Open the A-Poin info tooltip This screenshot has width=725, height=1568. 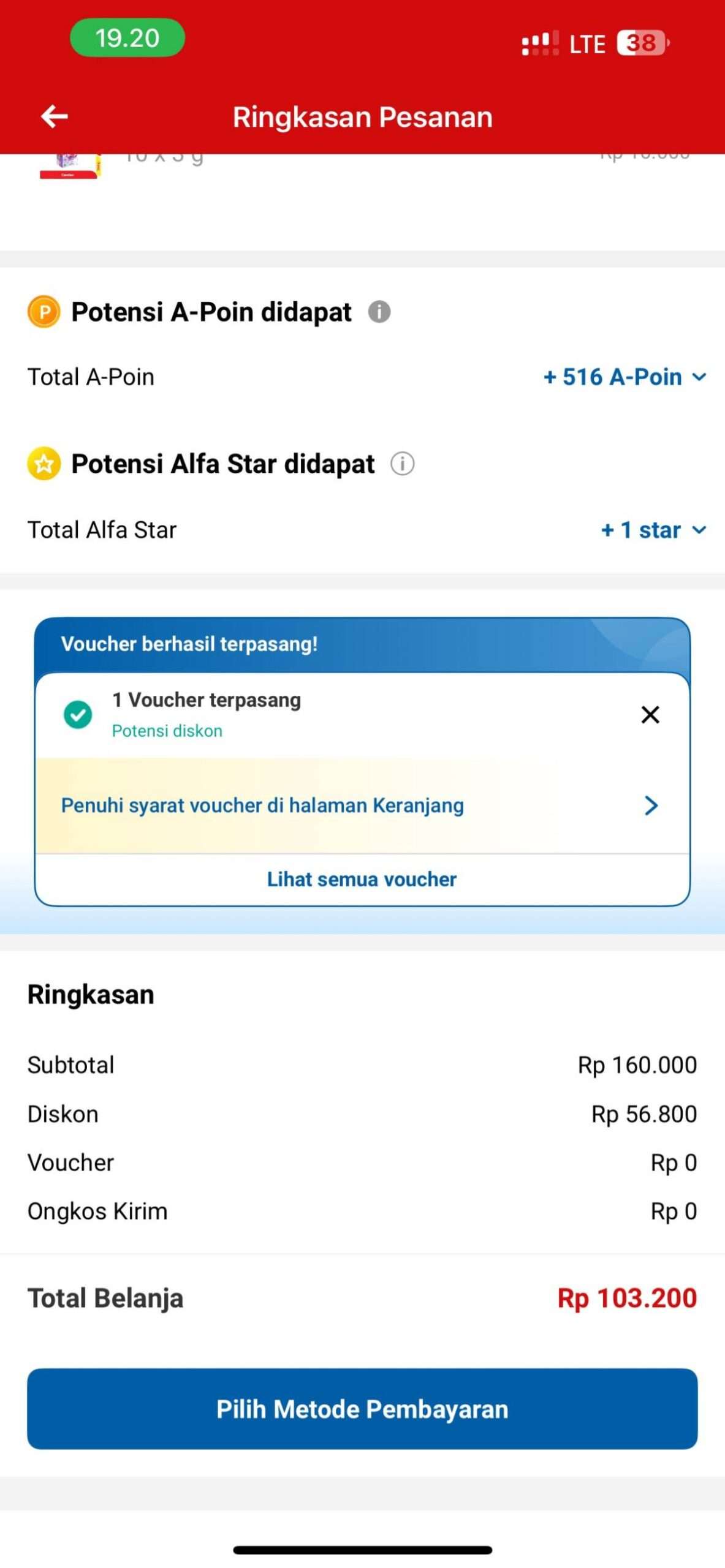pyautogui.click(x=380, y=312)
